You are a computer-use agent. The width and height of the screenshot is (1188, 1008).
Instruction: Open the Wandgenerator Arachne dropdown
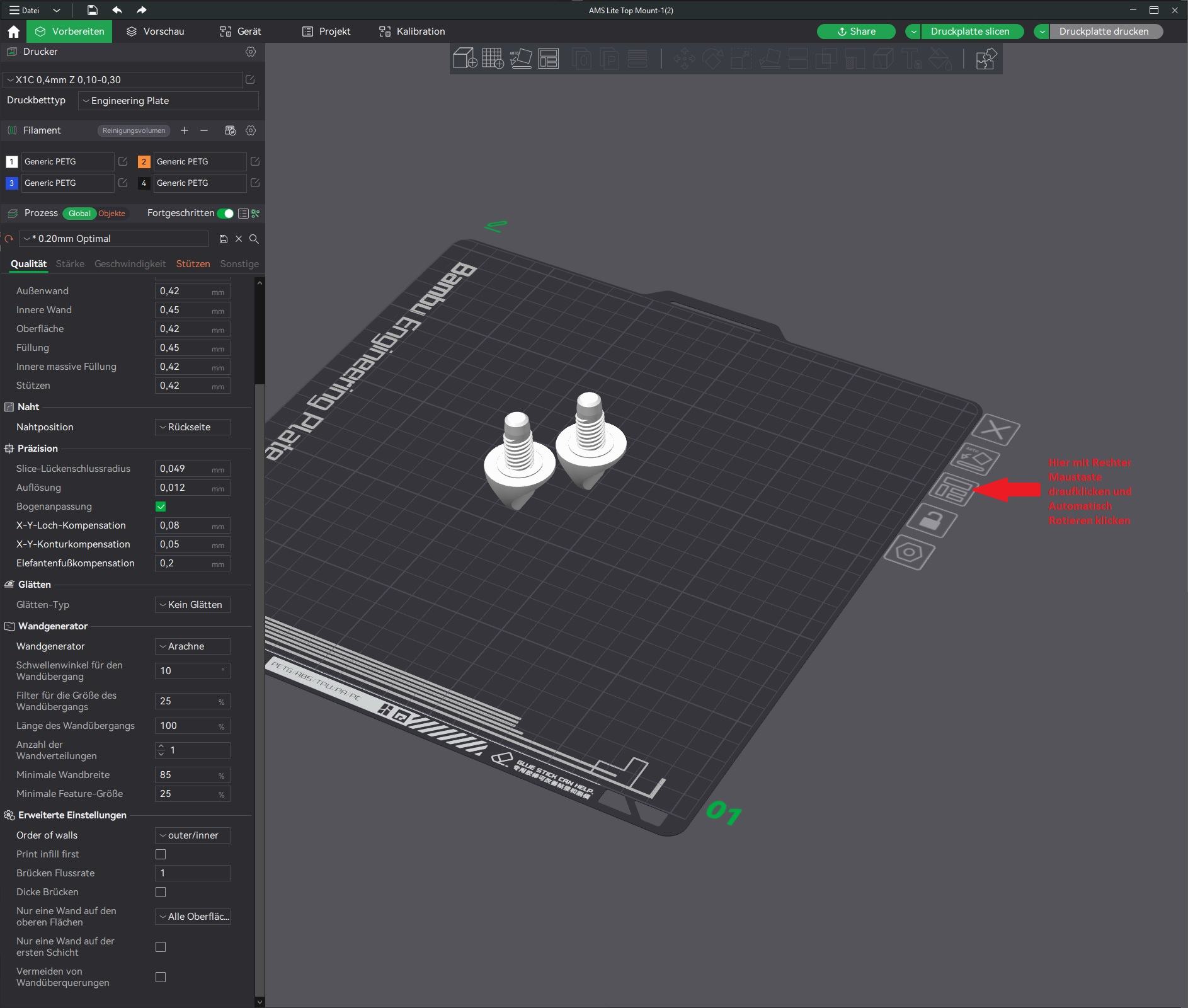point(193,646)
